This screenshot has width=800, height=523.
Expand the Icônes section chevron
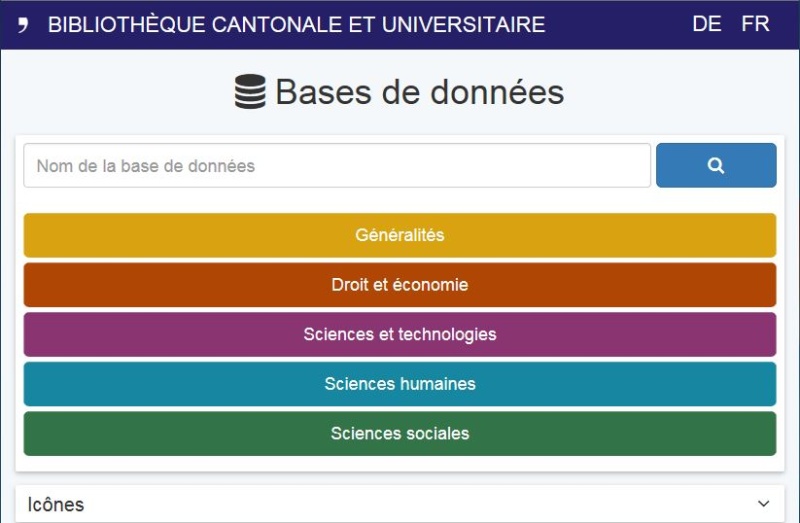pyautogui.click(x=764, y=504)
